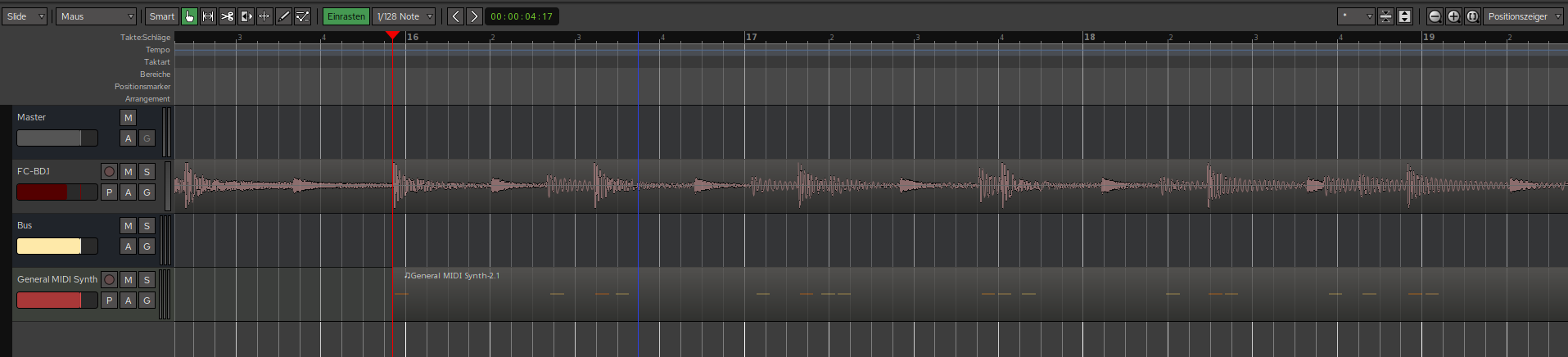Click the shrink tracks icon
The width and height of the screenshot is (1568, 357).
1385,16
